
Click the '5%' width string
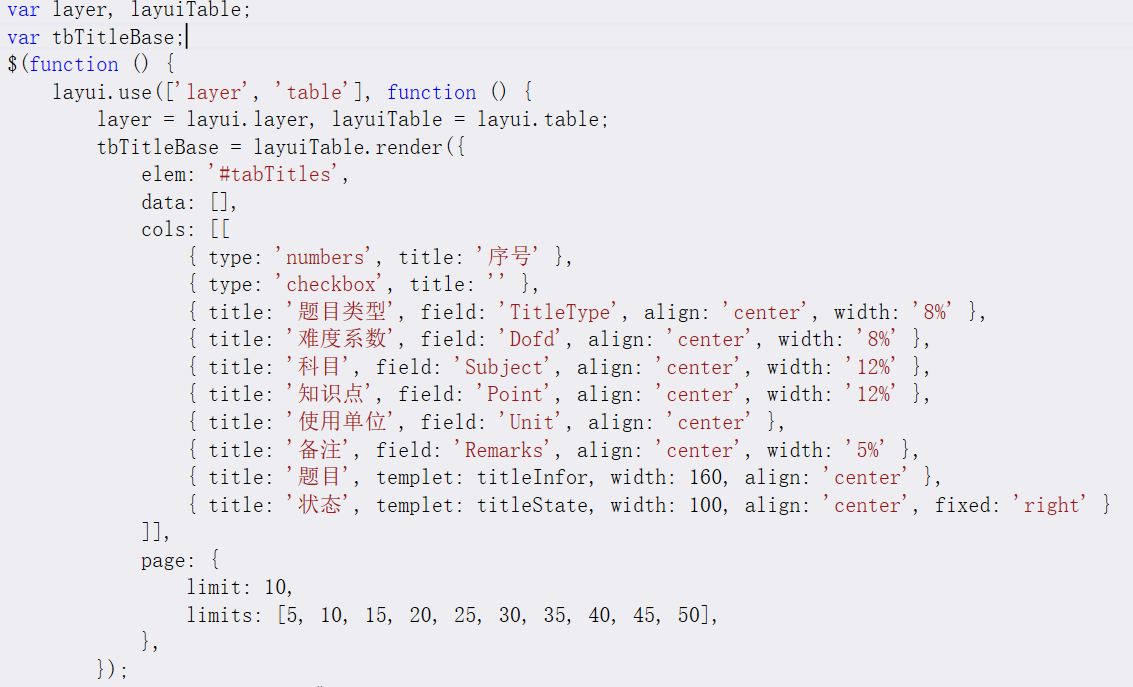pyautogui.click(x=867, y=450)
